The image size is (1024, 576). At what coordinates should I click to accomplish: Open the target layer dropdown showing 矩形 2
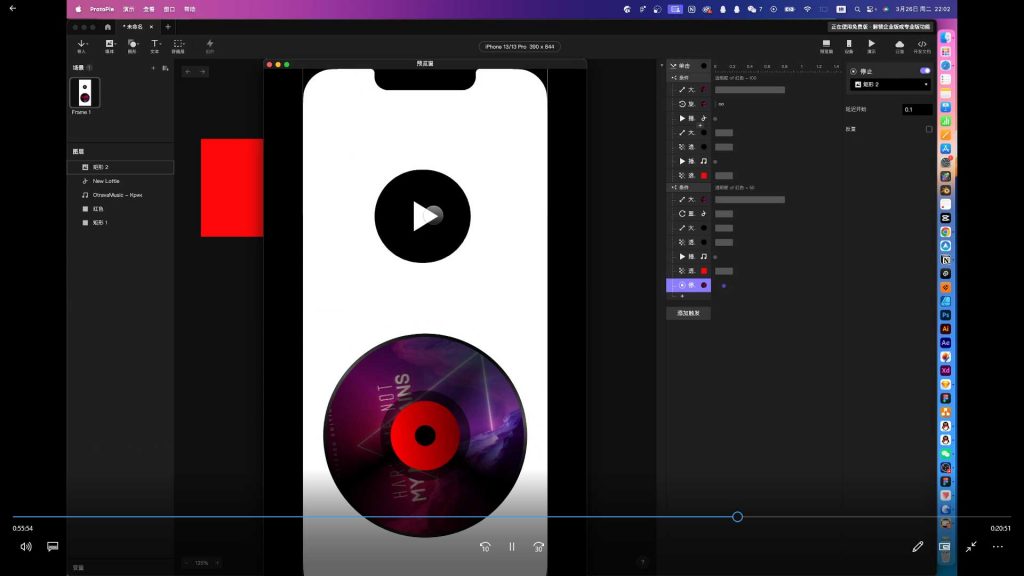890,85
